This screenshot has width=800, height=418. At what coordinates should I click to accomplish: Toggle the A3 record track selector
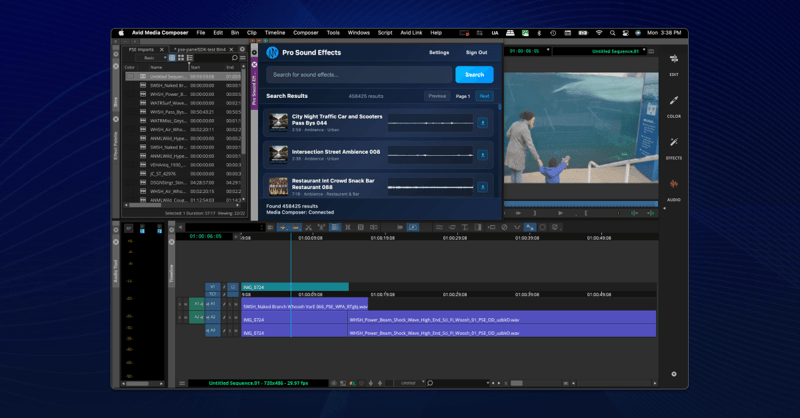coord(213,330)
